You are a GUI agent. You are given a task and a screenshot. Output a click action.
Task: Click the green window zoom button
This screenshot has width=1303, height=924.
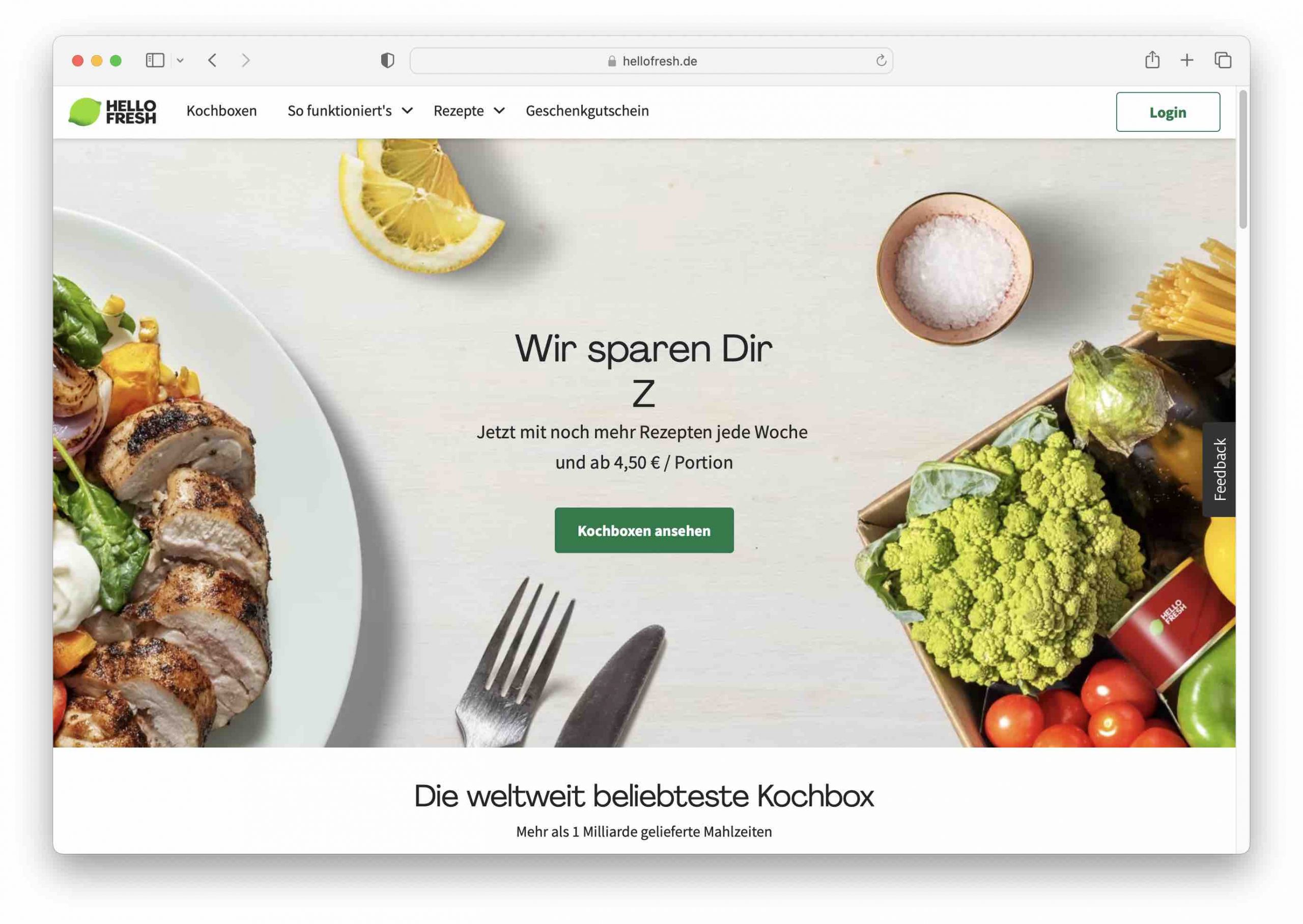tap(116, 60)
